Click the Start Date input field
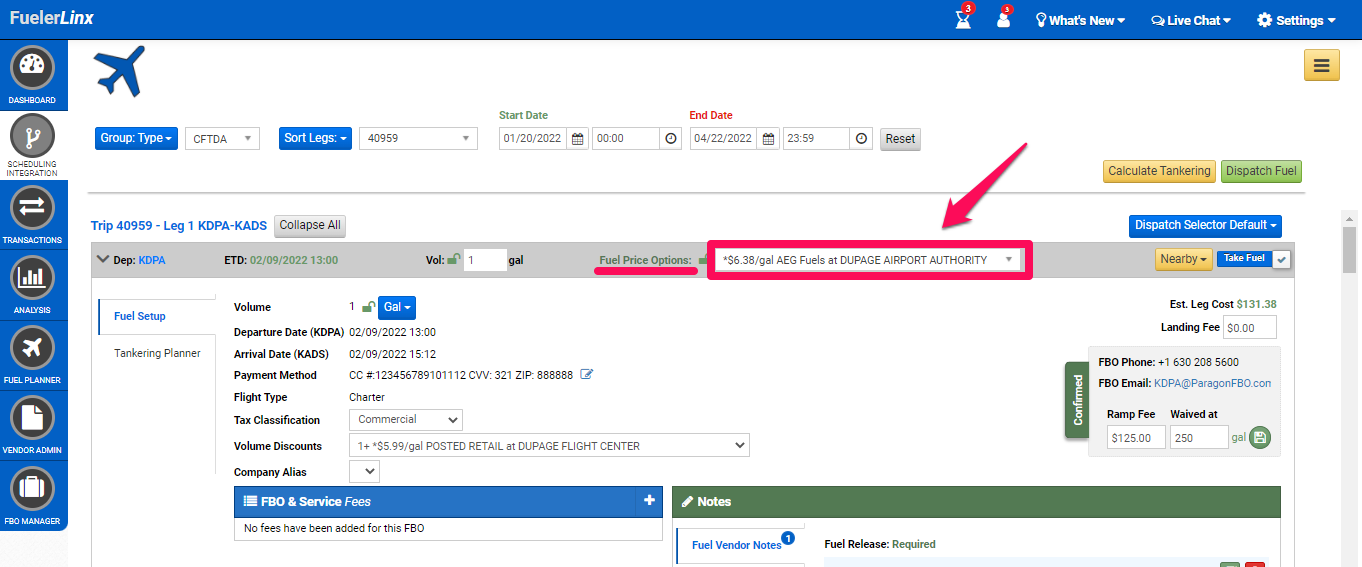 point(533,139)
